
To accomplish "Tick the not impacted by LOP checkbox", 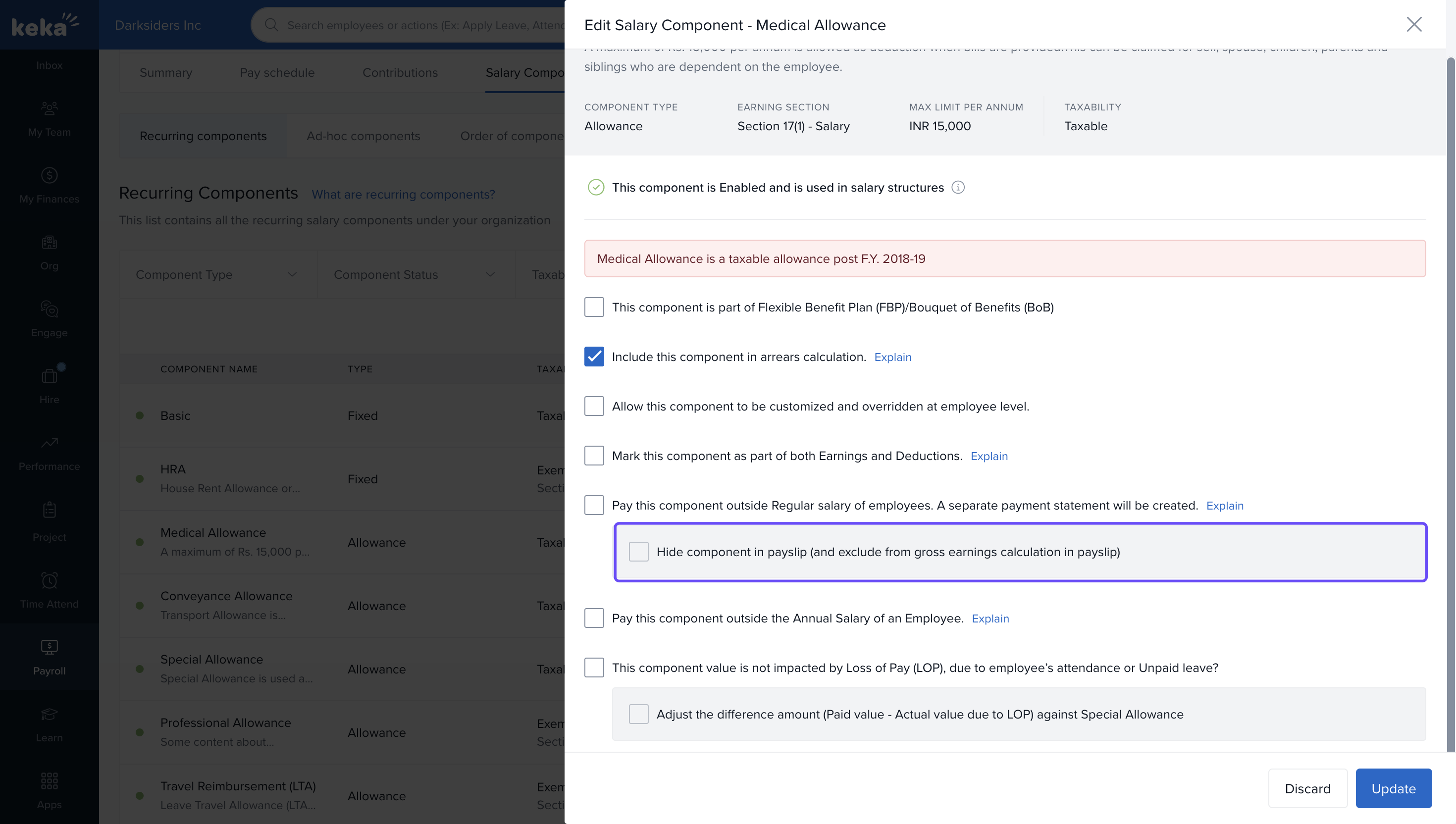I will (594, 668).
